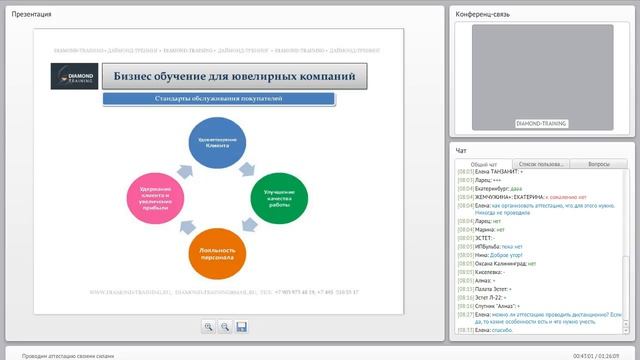Click the green Улучшение качества работы circle
Image resolution: width=640 pixels, height=360 pixels.
[x=279, y=198]
